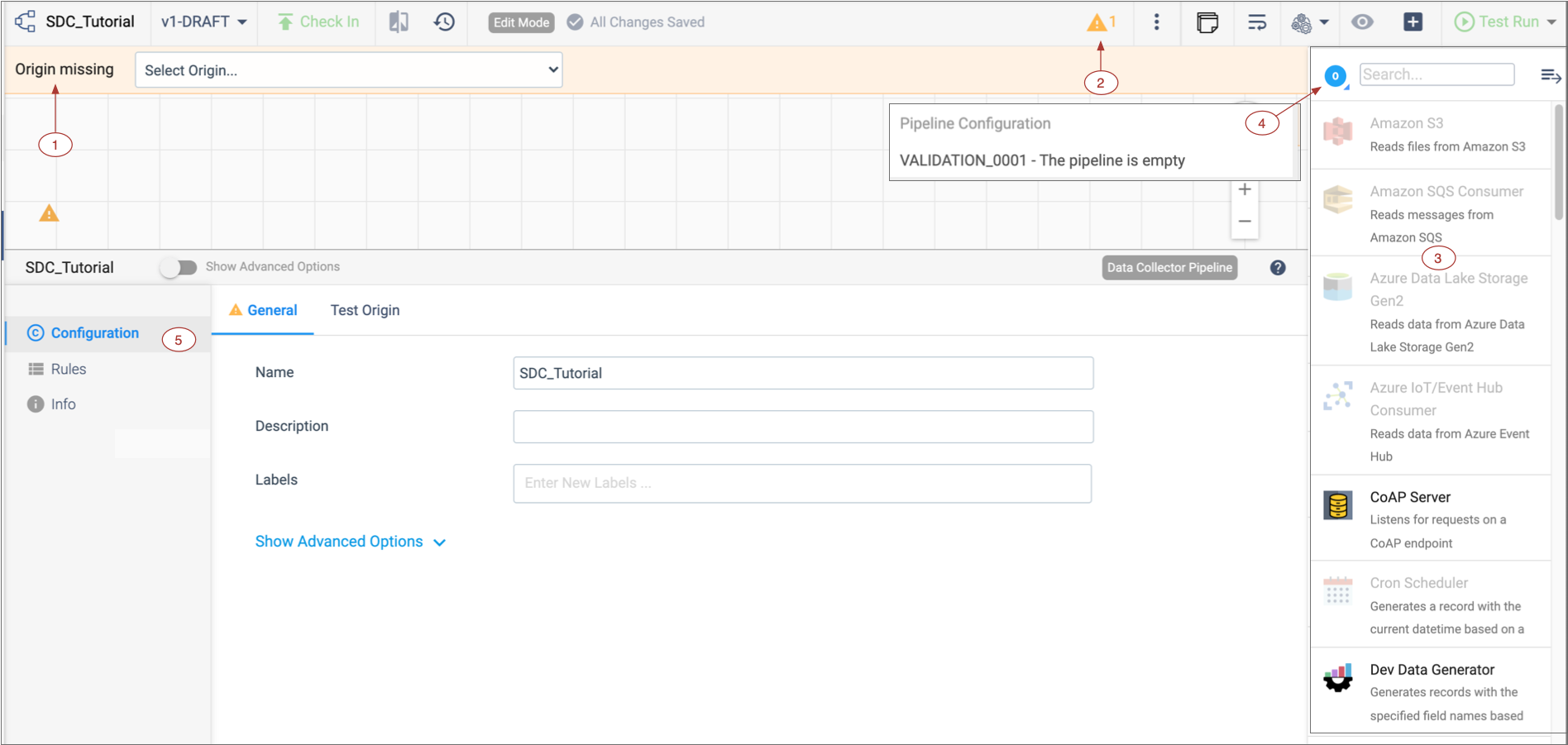Click the add stage plus icon
1568x745 pixels.
tap(1413, 22)
